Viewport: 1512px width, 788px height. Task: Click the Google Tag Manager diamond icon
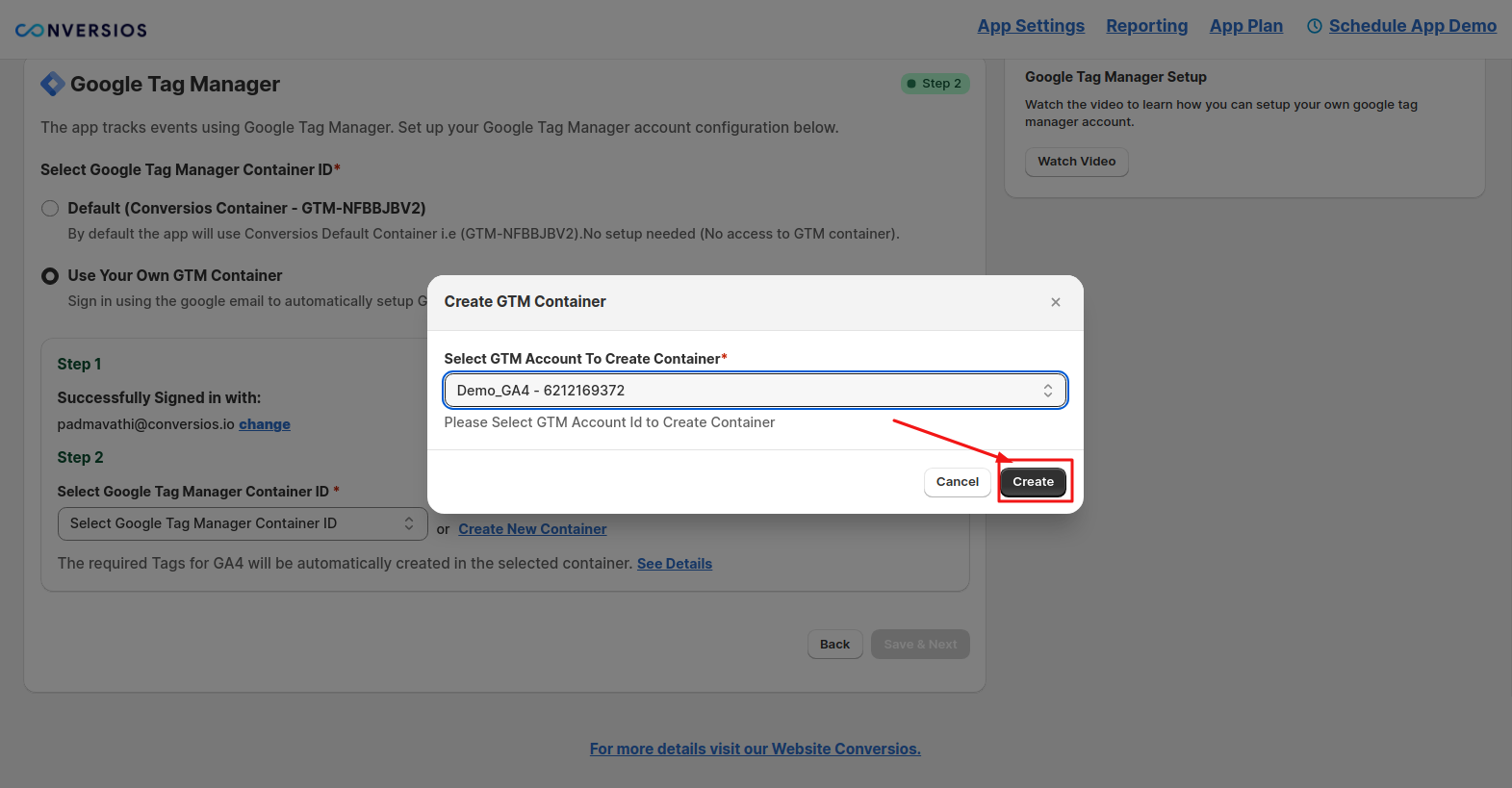tap(52, 84)
